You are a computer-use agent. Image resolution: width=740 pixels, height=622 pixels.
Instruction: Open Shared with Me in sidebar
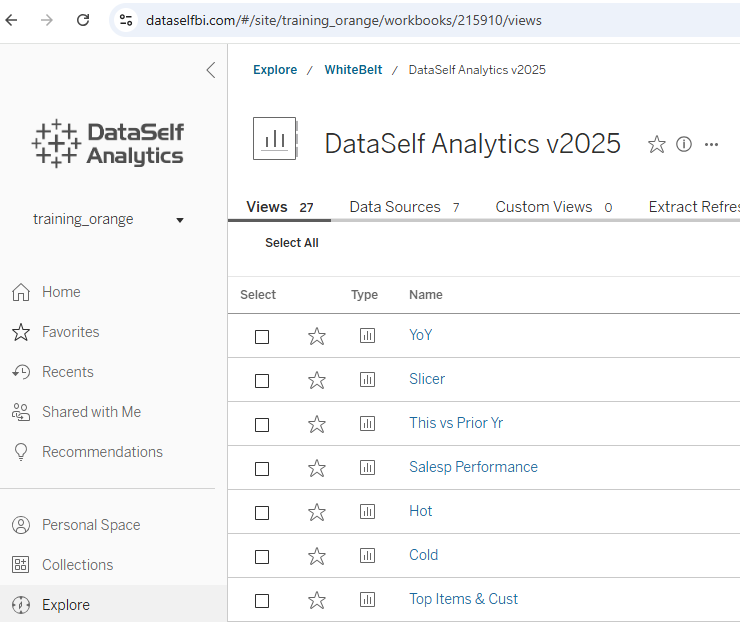pyautogui.click(x=92, y=412)
